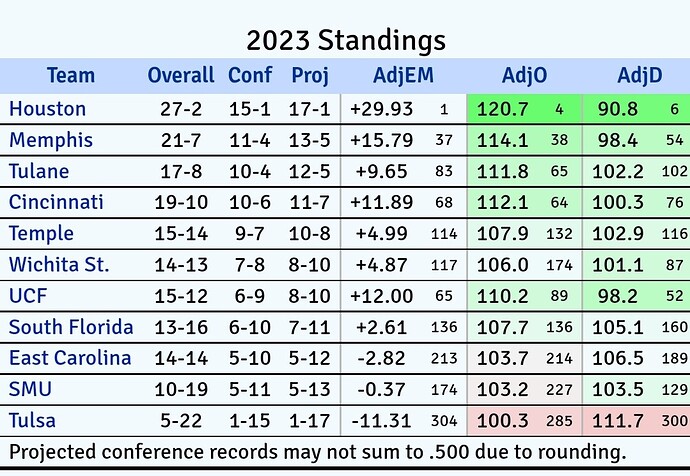
Task: Click the Proj column header
Action: [310, 75]
